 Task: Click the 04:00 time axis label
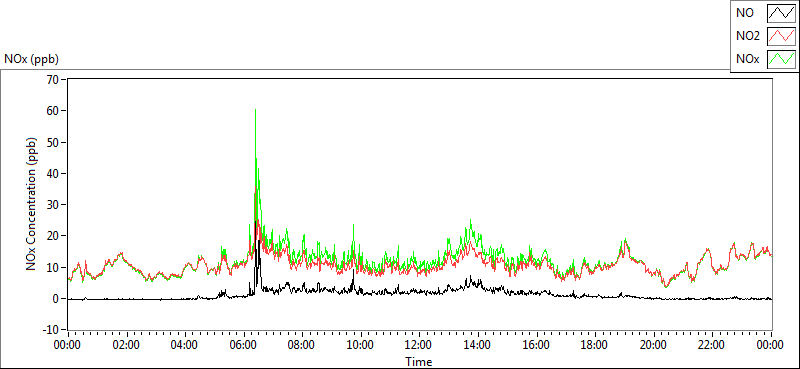185,345
